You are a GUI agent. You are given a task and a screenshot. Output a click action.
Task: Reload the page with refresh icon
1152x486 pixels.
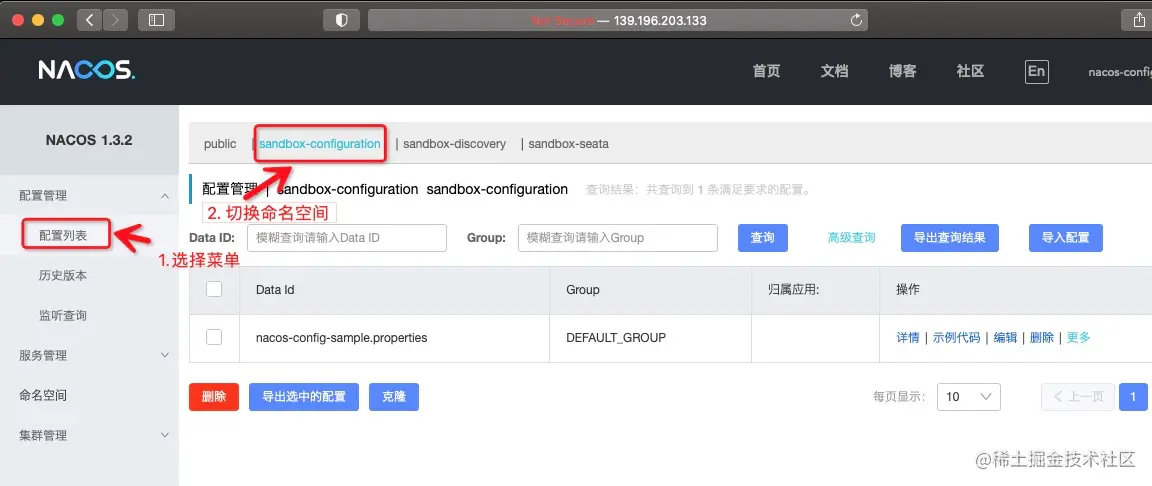pyautogui.click(x=856, y=21)
